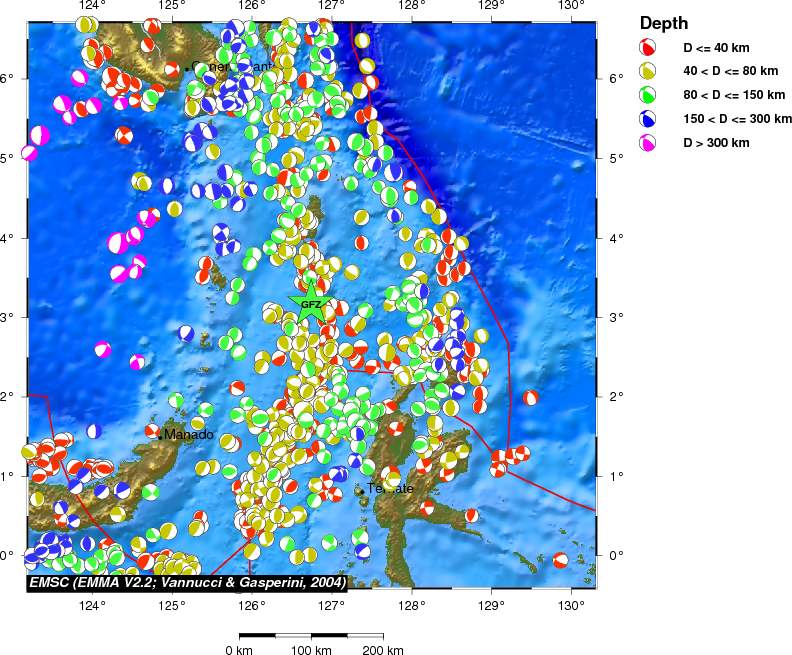
Task: Click the 130° longitude label on the top axis
Action: pos(571,6)
